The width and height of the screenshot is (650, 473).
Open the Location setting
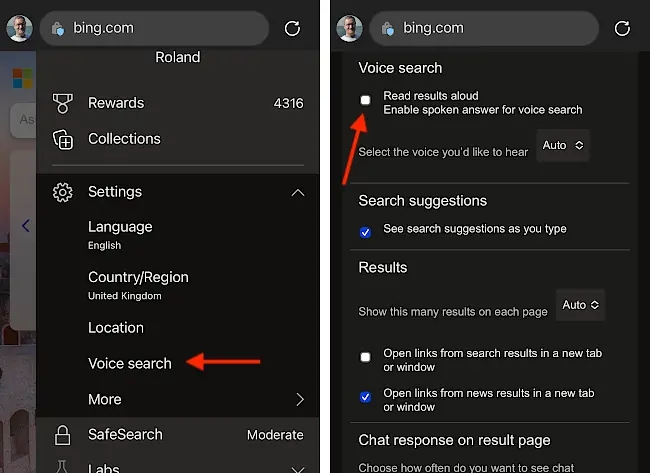[116, 328]
